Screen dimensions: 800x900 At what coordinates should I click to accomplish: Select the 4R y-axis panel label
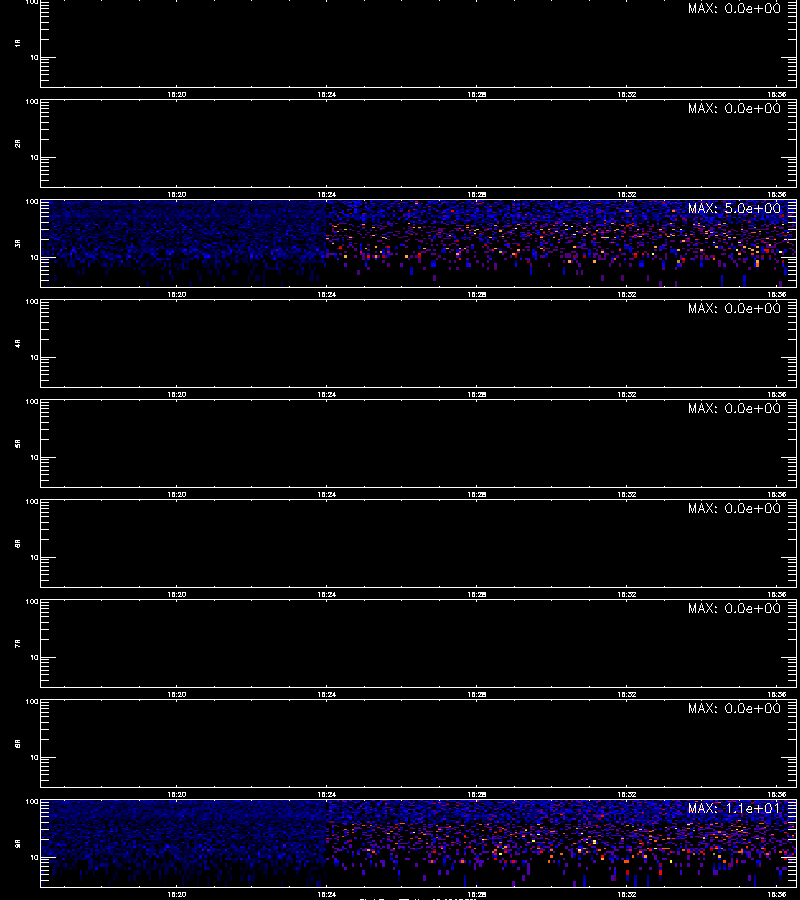18,343
